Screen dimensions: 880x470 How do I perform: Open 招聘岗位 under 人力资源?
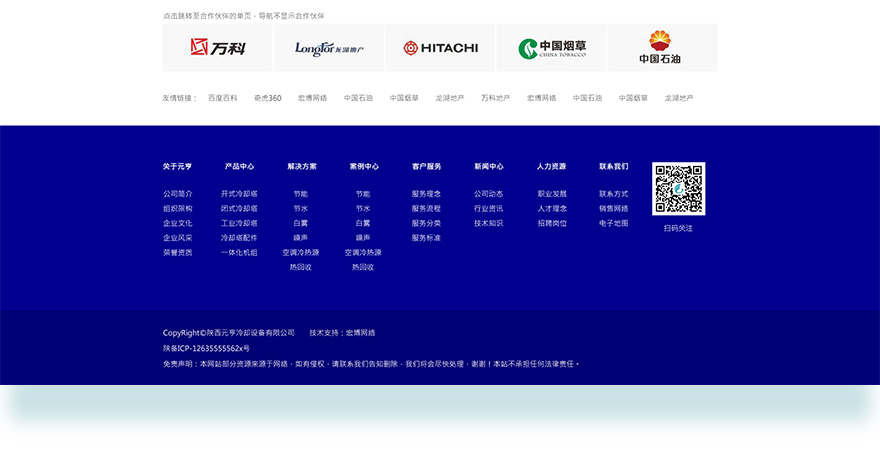[552, 223]
